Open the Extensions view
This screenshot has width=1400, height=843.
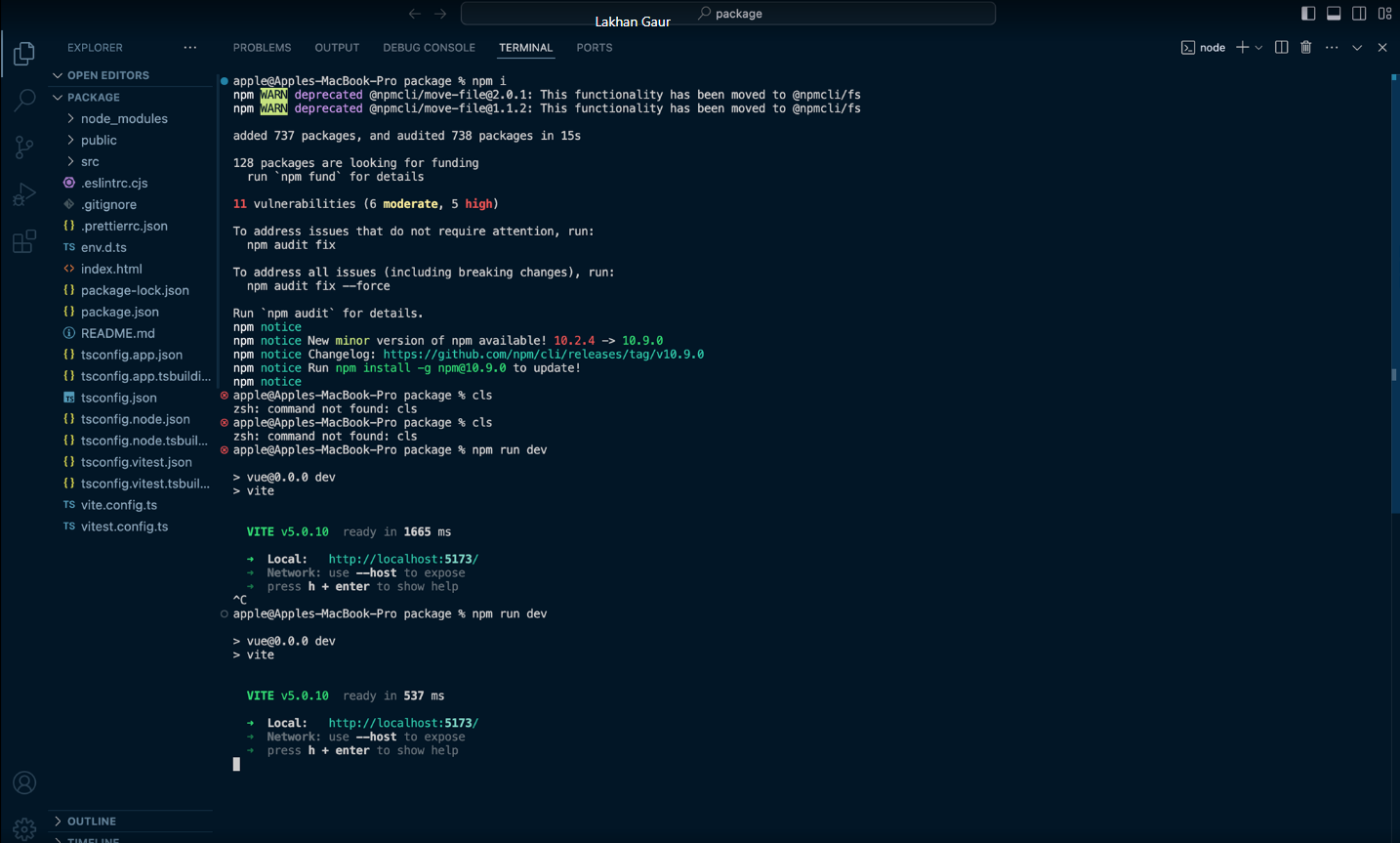coord(24,241)
